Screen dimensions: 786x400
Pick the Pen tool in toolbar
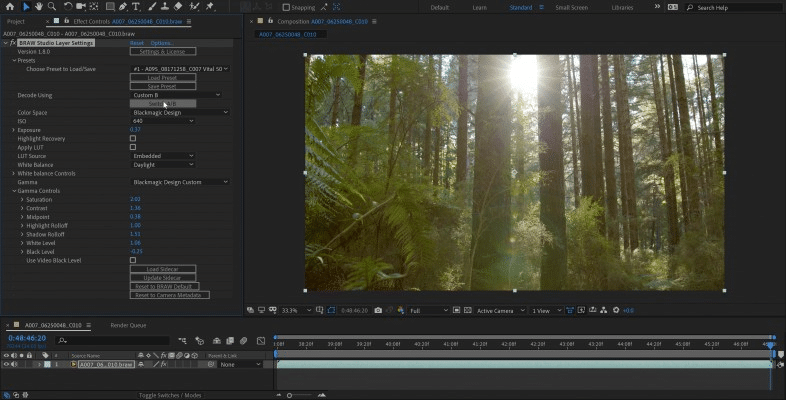tap(122, 7)
